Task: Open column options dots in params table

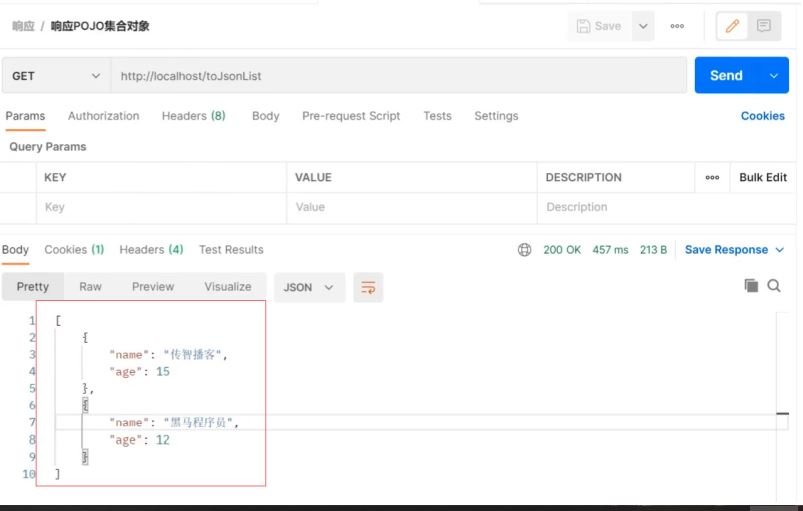Action: point(712,178)
